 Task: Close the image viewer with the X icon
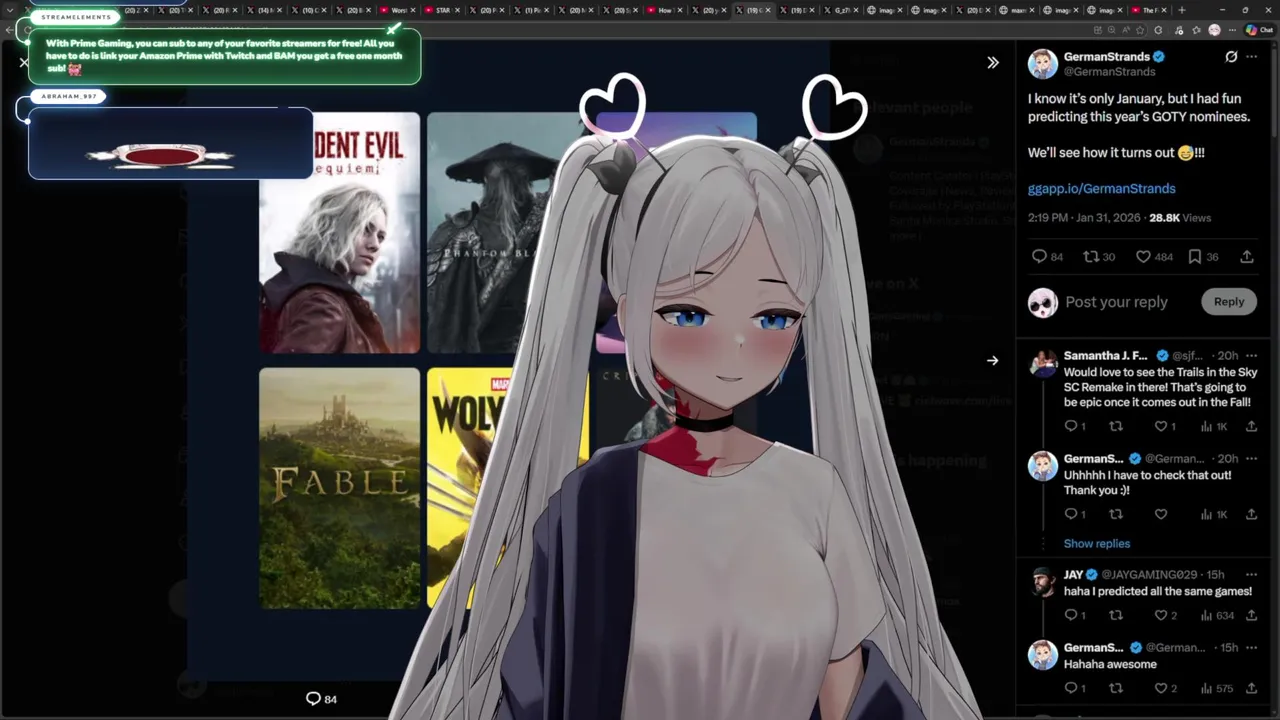point(24,62)
